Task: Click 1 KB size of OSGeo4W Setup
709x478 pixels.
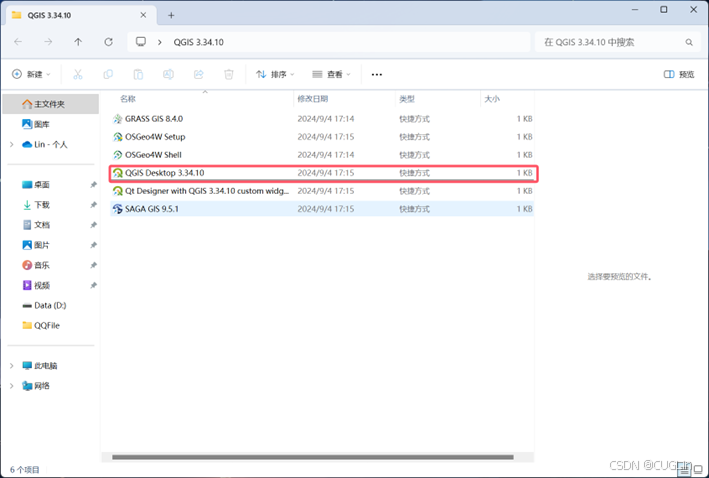Action: [x=524, y=137]
